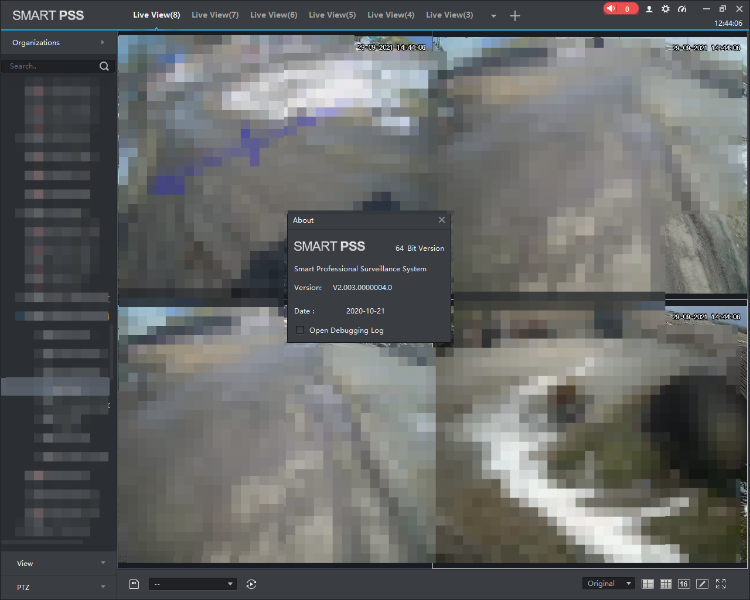Click version text V2.003.0000004.0
The width and height of the screenshot is (750, 600).
click(362, 288)
